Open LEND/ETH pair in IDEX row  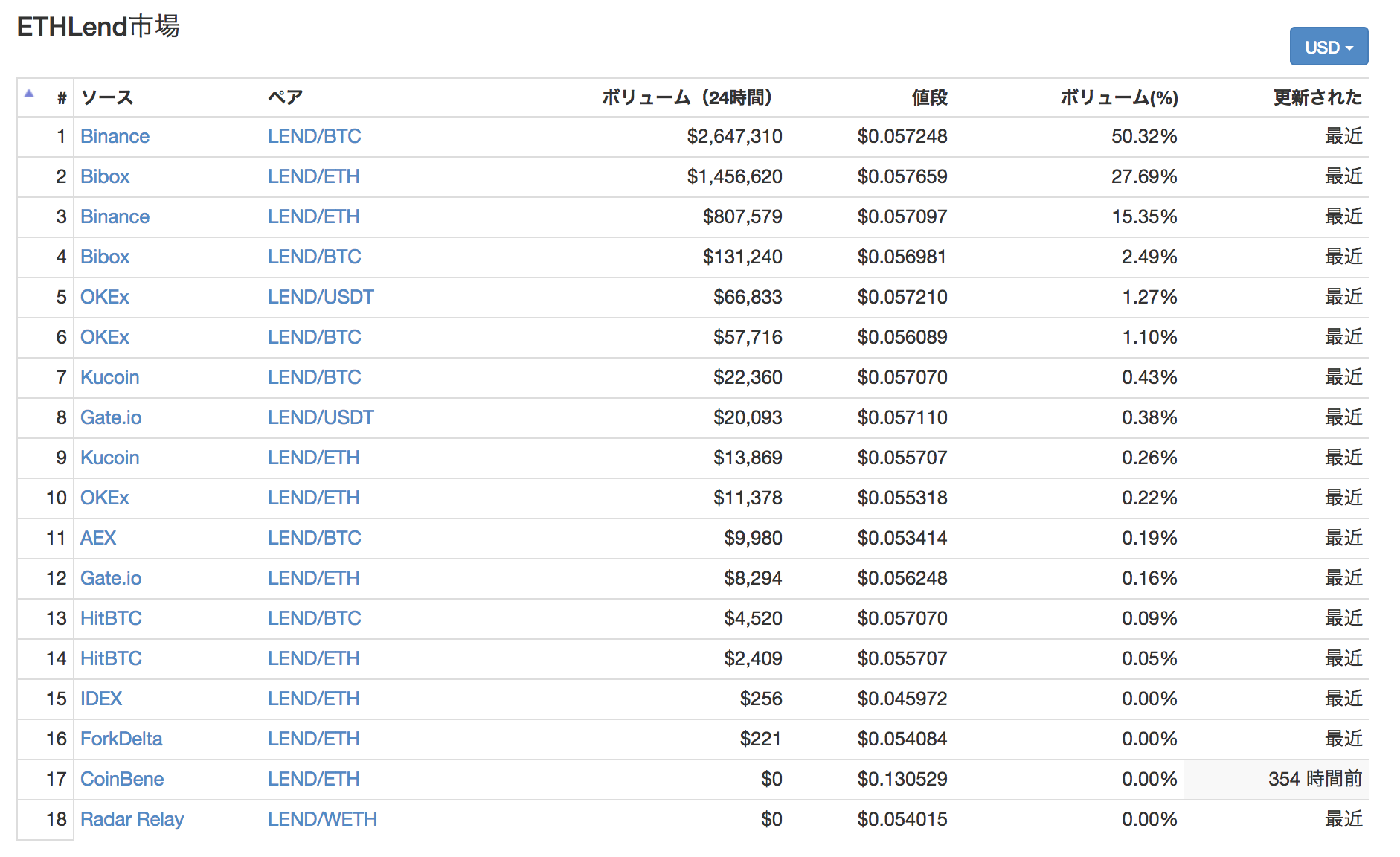[x=313, y=699]
